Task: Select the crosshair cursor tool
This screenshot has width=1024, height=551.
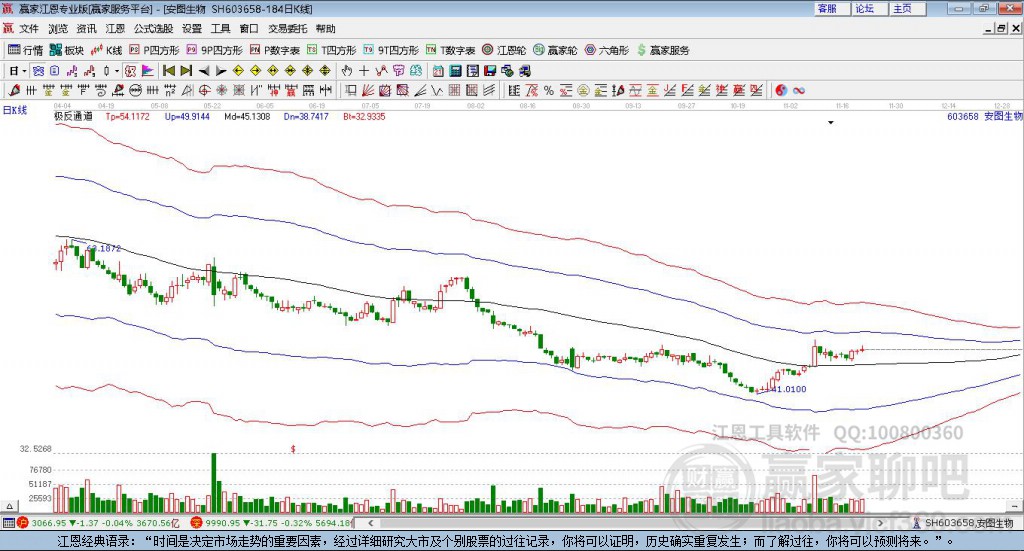Action: click(x=364, y=71)
